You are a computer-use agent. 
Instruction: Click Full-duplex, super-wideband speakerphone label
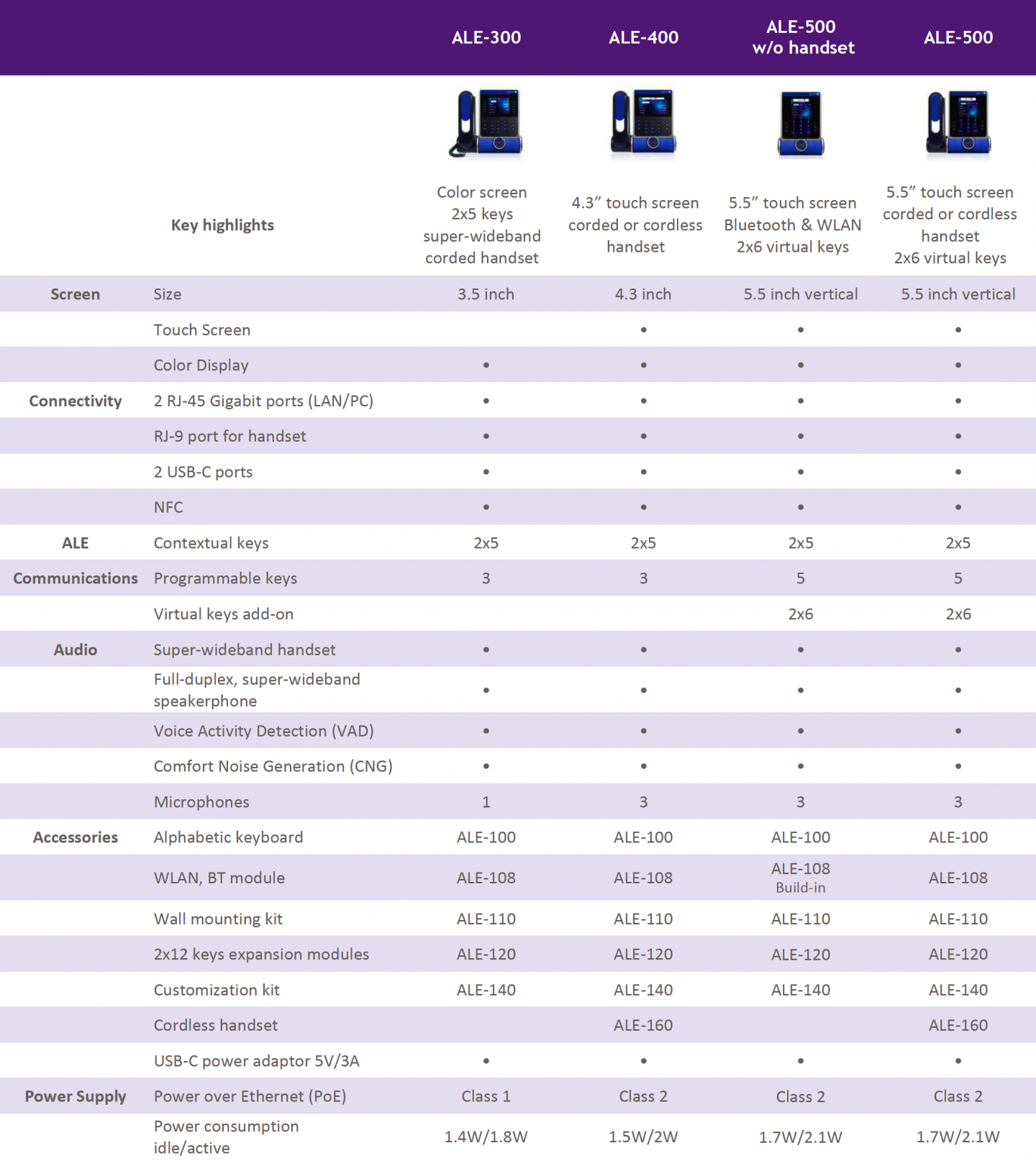257,690
